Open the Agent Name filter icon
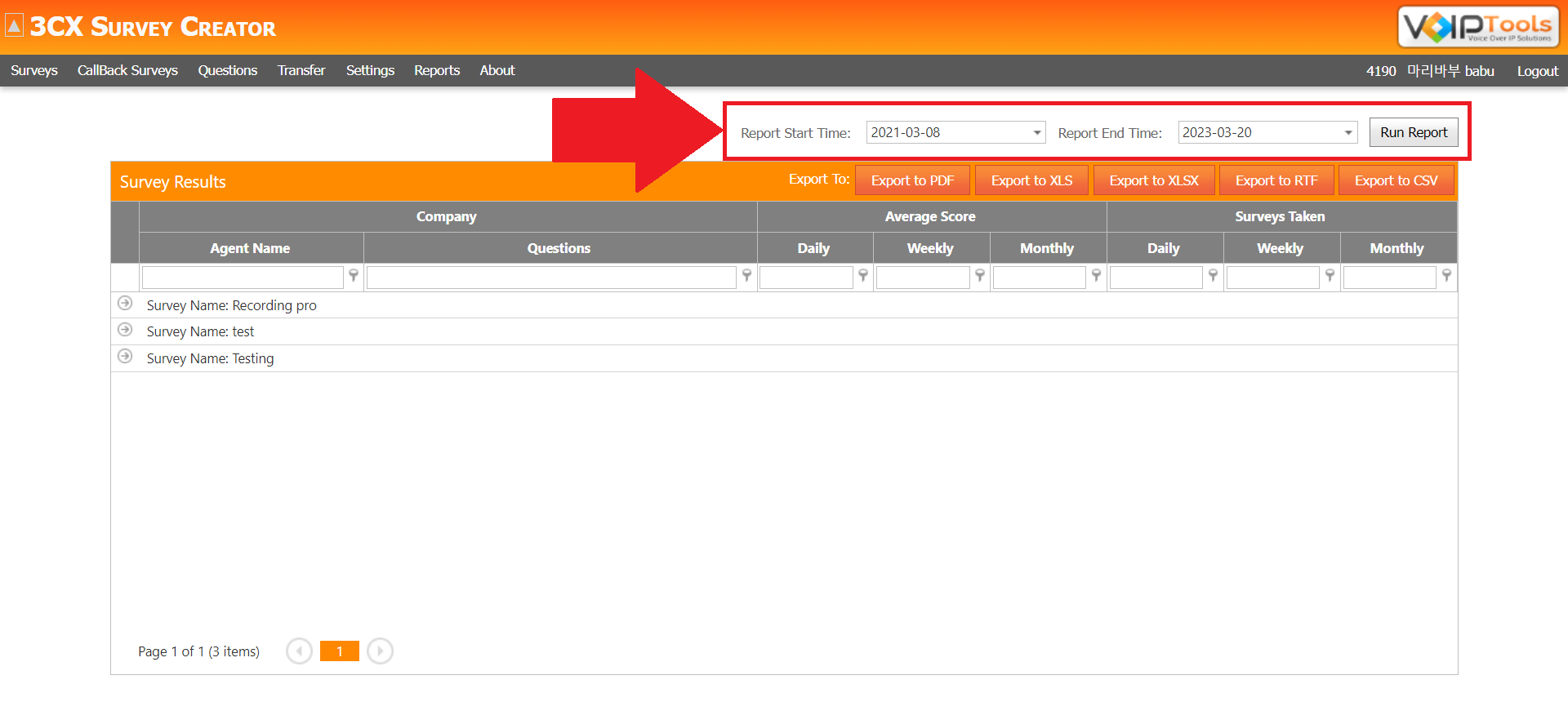Viewport: 1568px width, 702px height. [354, 276]
